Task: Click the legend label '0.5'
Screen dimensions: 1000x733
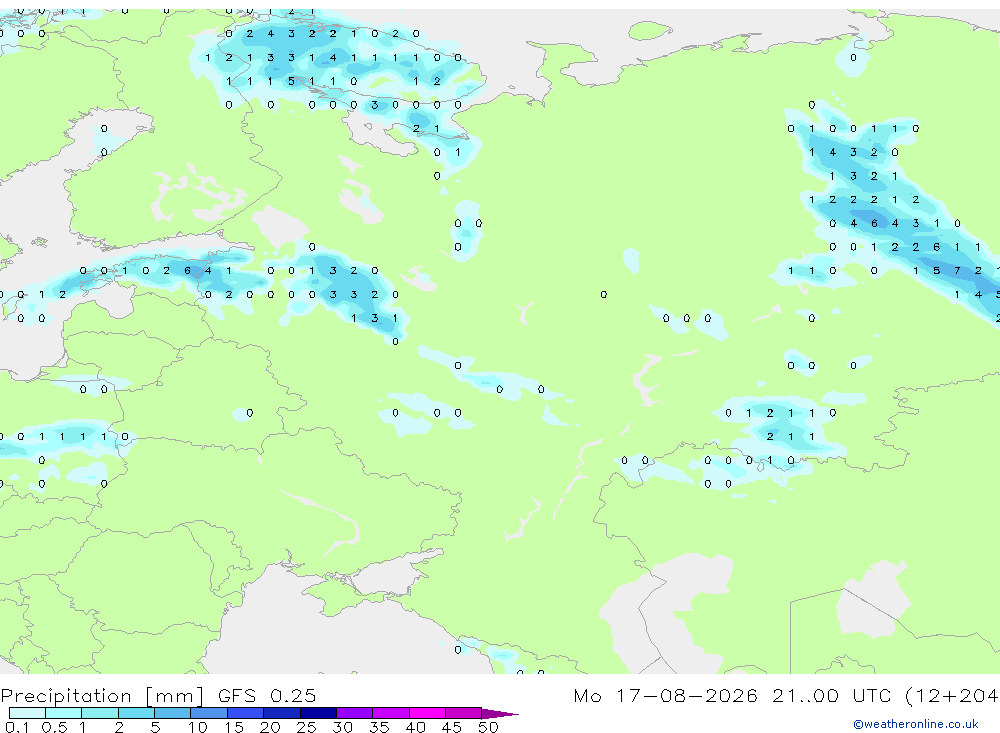Action: click(x=54, y=727)
